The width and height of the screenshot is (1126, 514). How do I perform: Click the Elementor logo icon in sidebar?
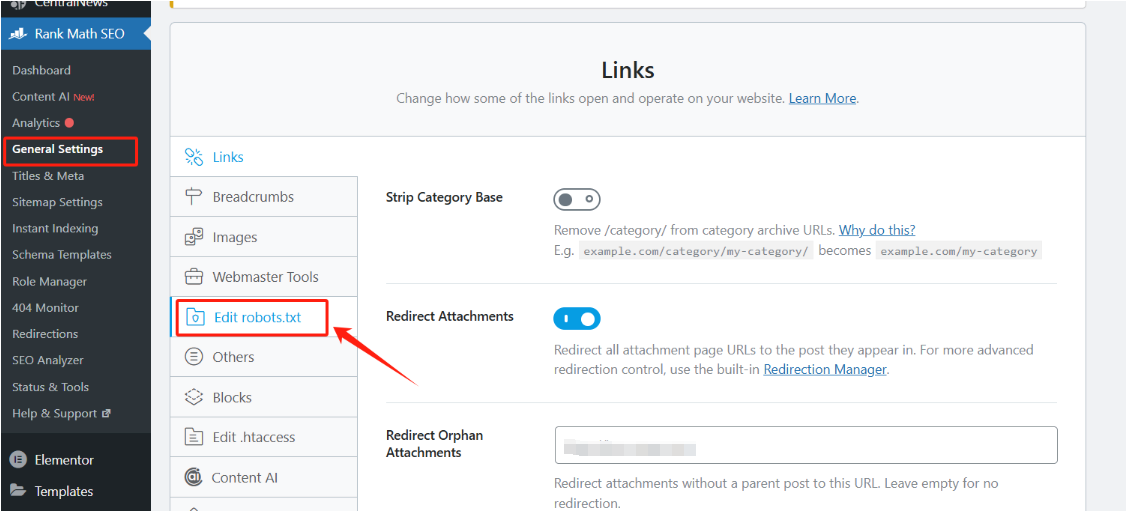point(18,460)
